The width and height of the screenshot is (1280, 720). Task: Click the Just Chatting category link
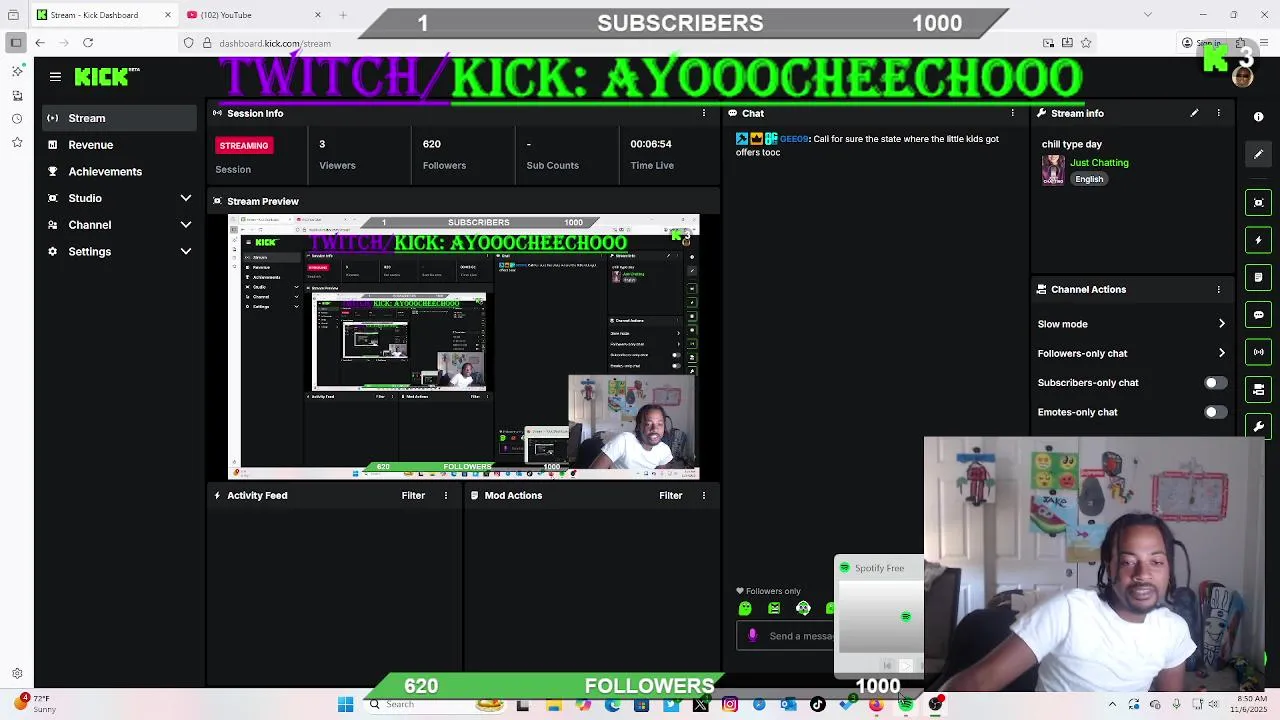click(1099, 163)
